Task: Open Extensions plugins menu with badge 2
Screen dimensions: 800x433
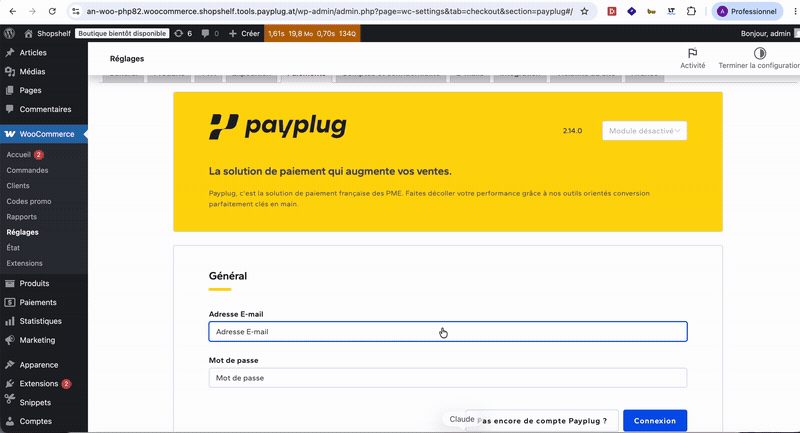Action: (39, 384)
